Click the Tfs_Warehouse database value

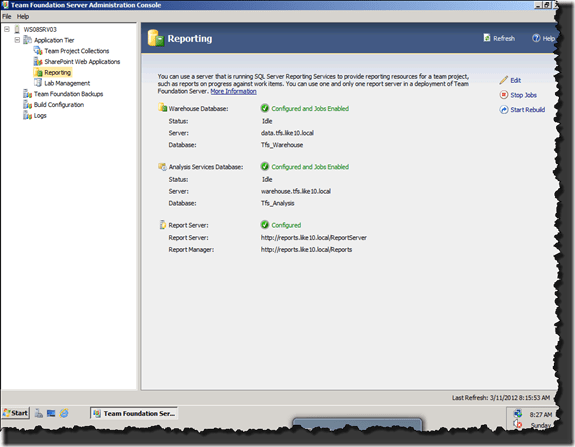tap(282, 145)
